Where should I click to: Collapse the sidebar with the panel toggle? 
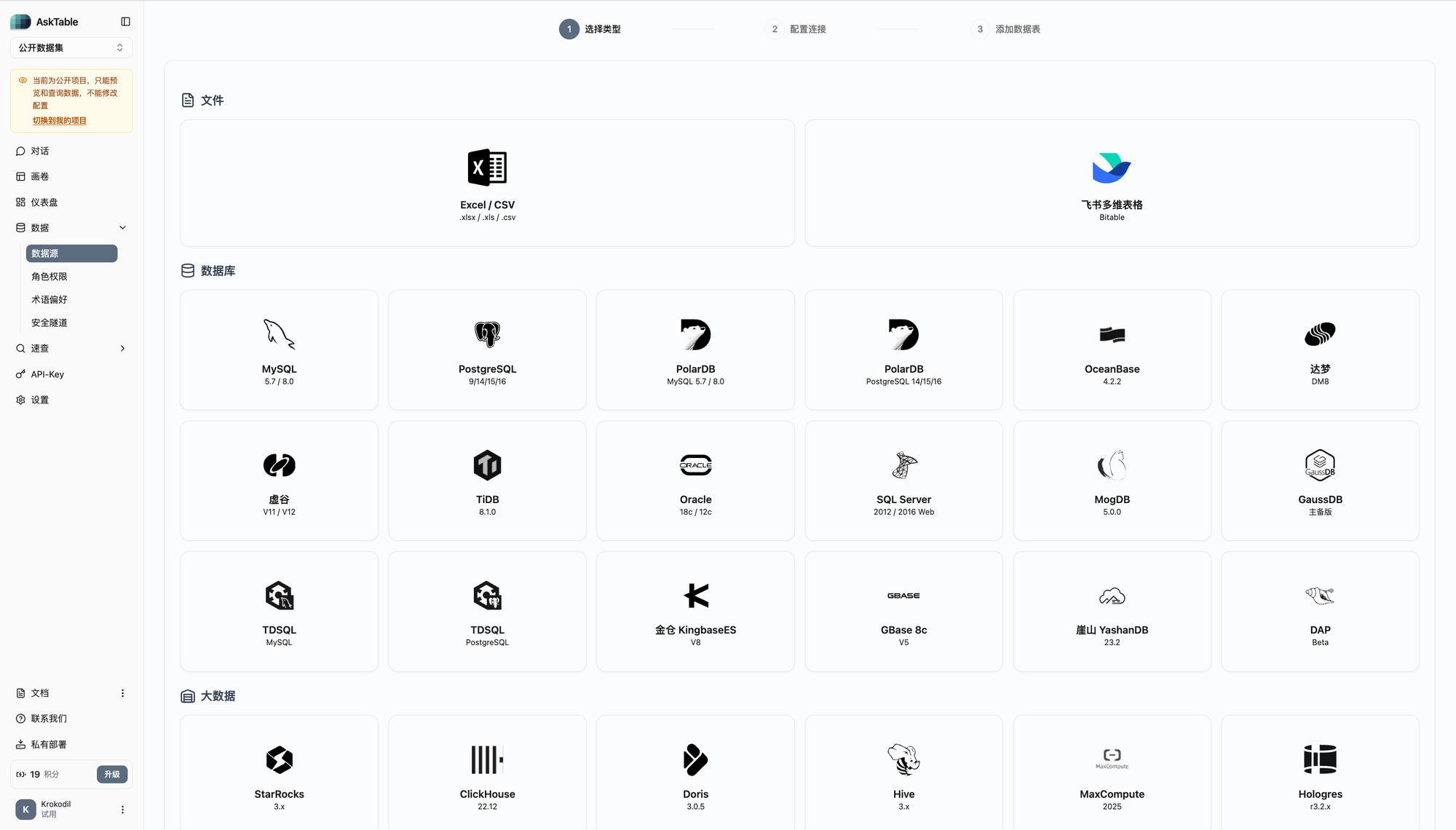(125, 22)
